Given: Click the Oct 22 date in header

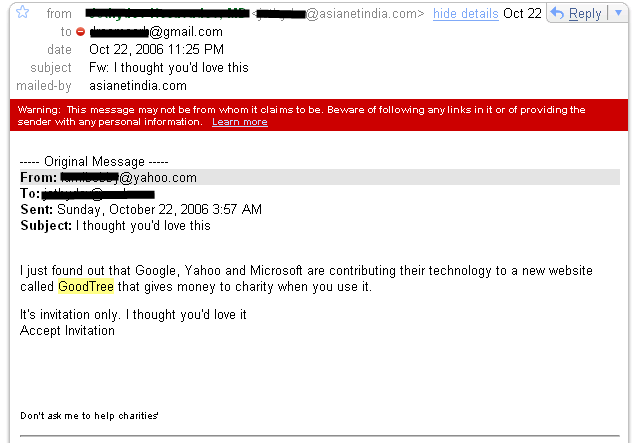Looking at the screenshot, I should pyautogui.click(x=522, y=14).
